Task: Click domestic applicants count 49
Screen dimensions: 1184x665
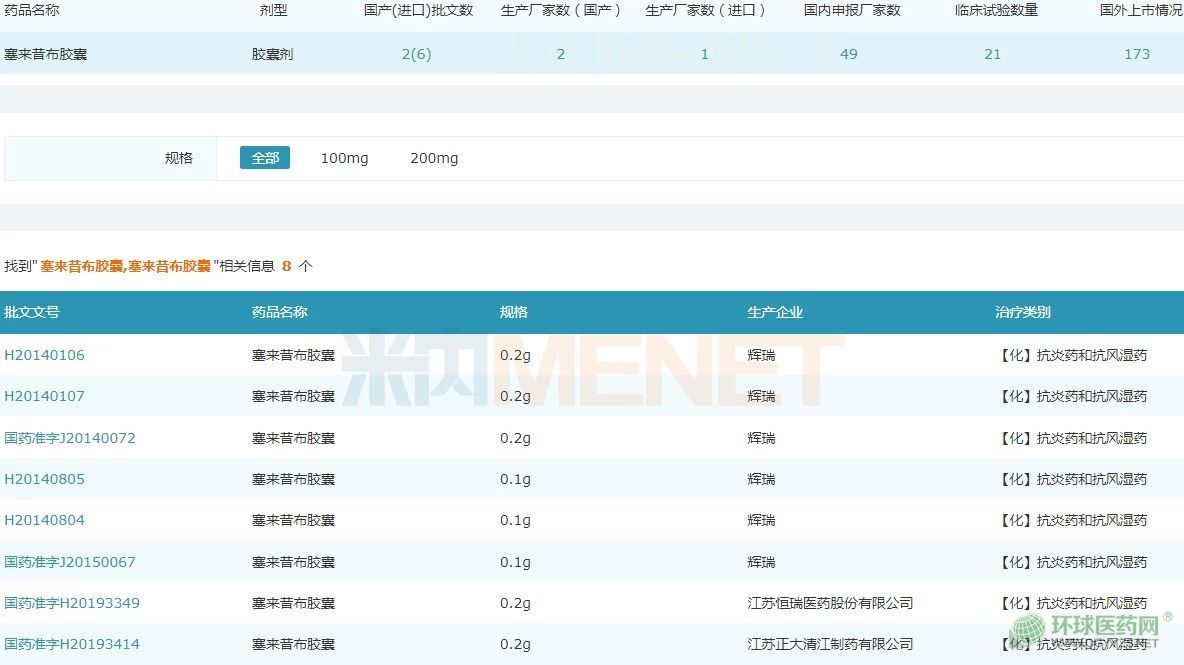Action: [x=849, y=54]
